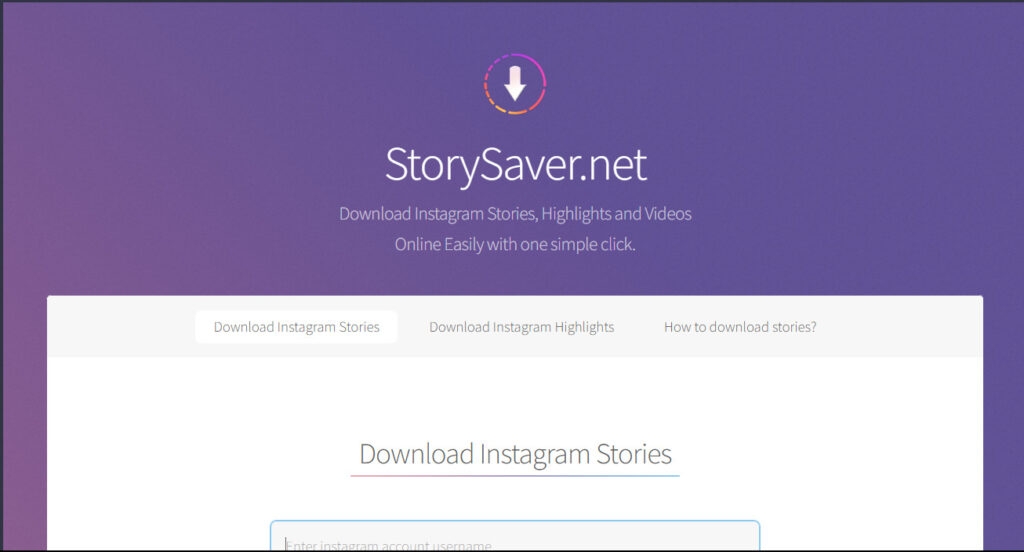Click the word Videos in the tagline
Image resolution: width=1024 pixels, height=552 pixels.
[668, 214]
